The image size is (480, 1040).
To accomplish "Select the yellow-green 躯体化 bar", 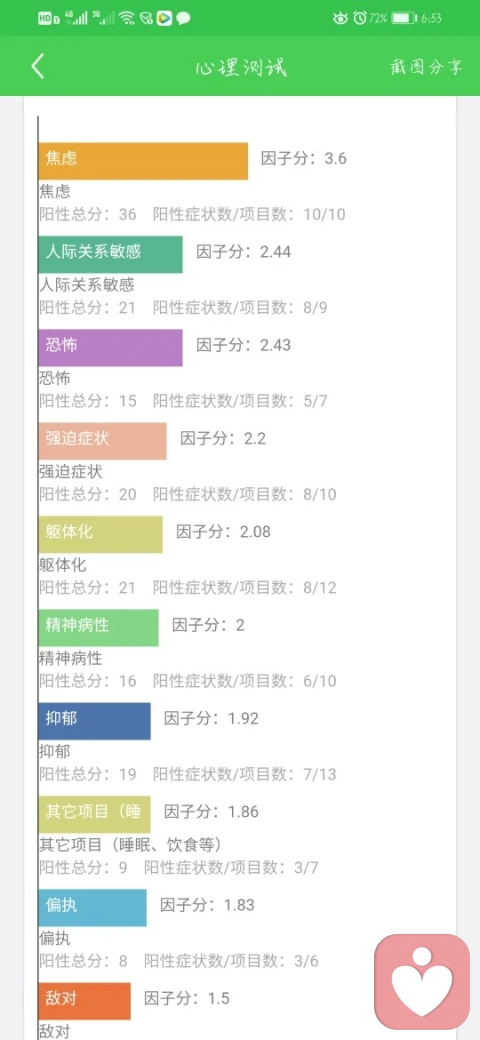I will pos(101,535).
